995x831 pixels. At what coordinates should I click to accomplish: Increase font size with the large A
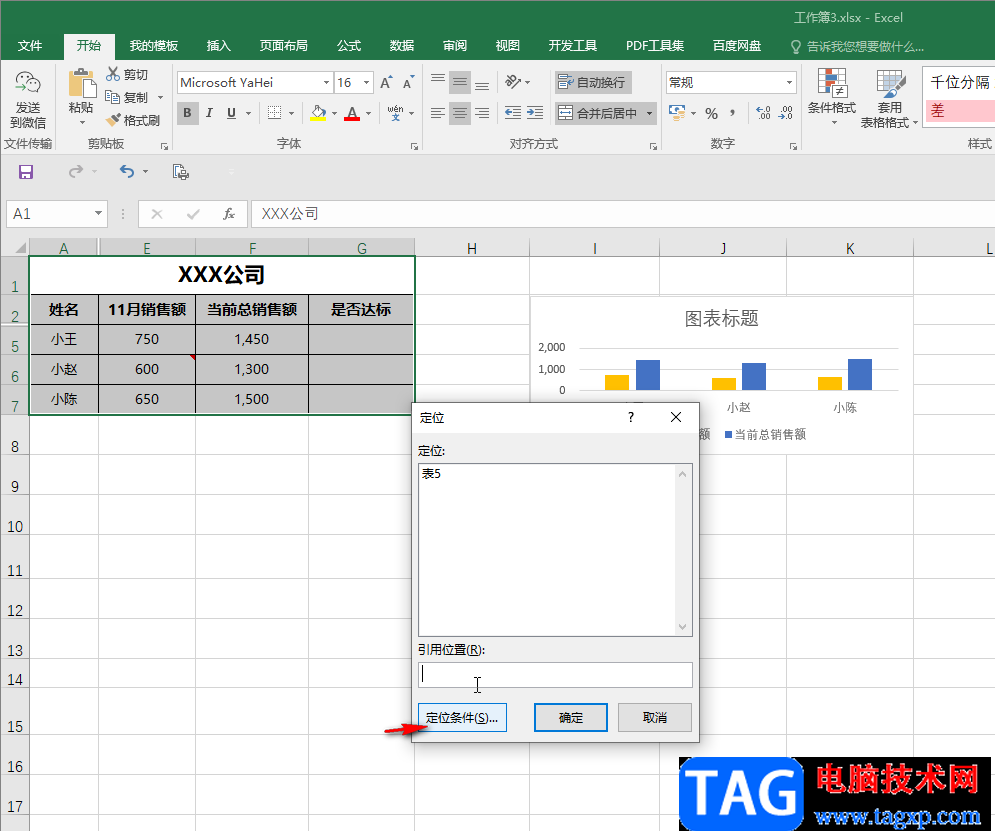[x=385, y=82]
